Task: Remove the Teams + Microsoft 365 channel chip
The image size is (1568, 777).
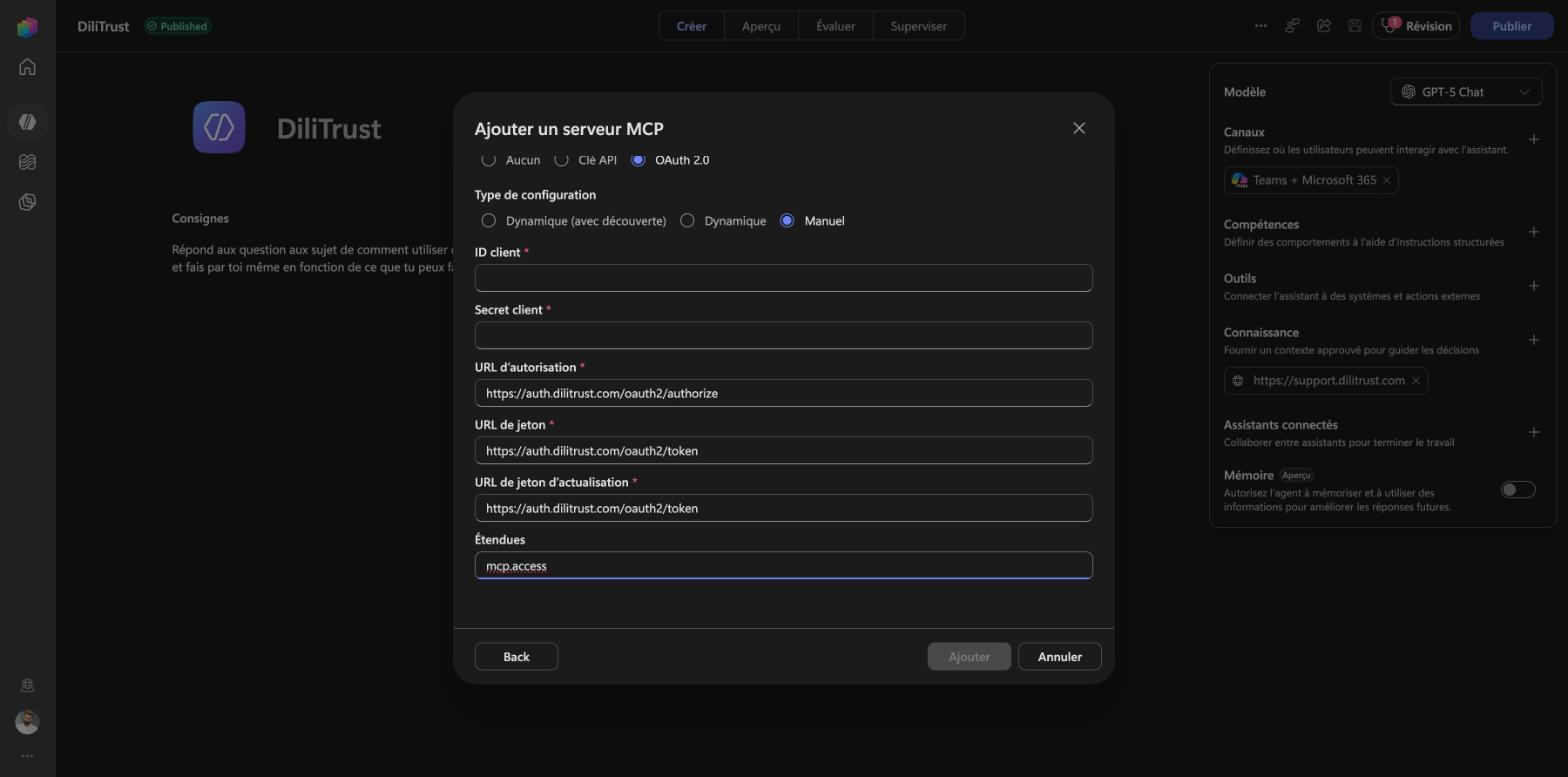Action: [1386, 180]
